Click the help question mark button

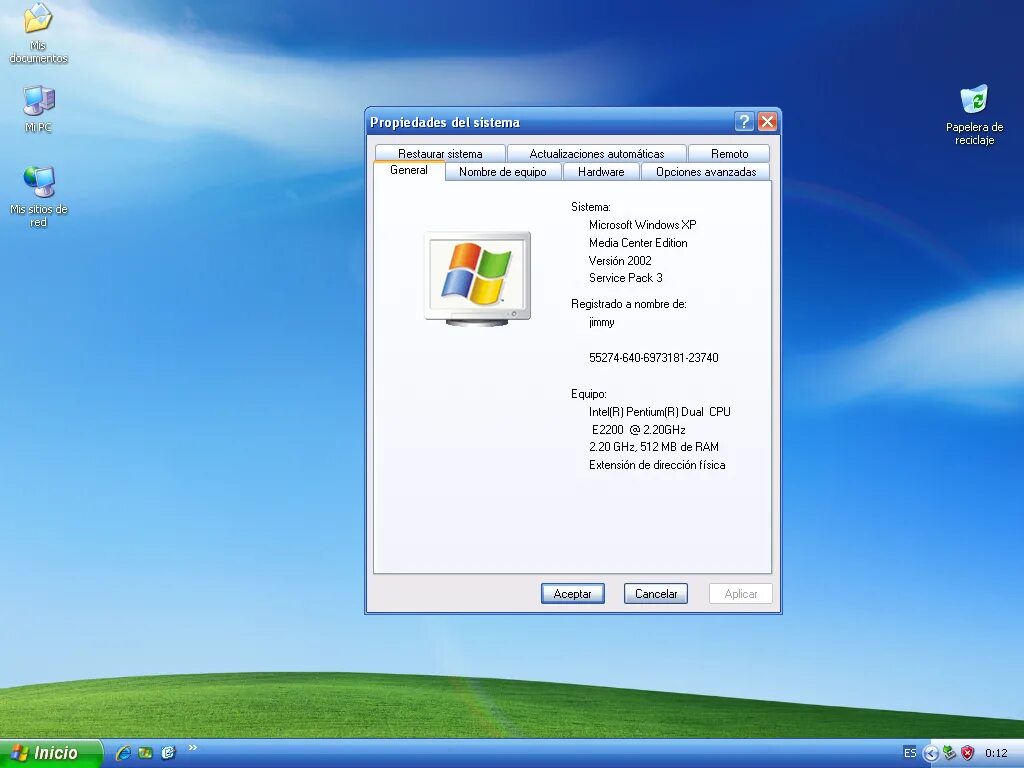click(x=744, y=121)
